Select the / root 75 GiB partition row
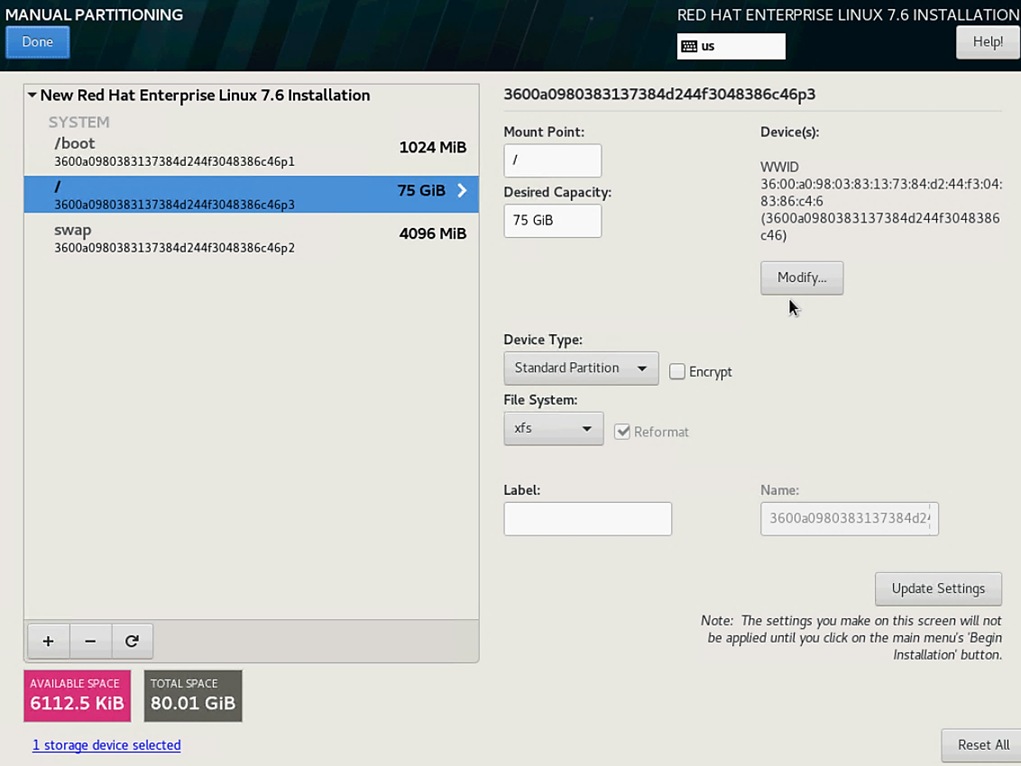1021x766 pixels. (251, 194)
